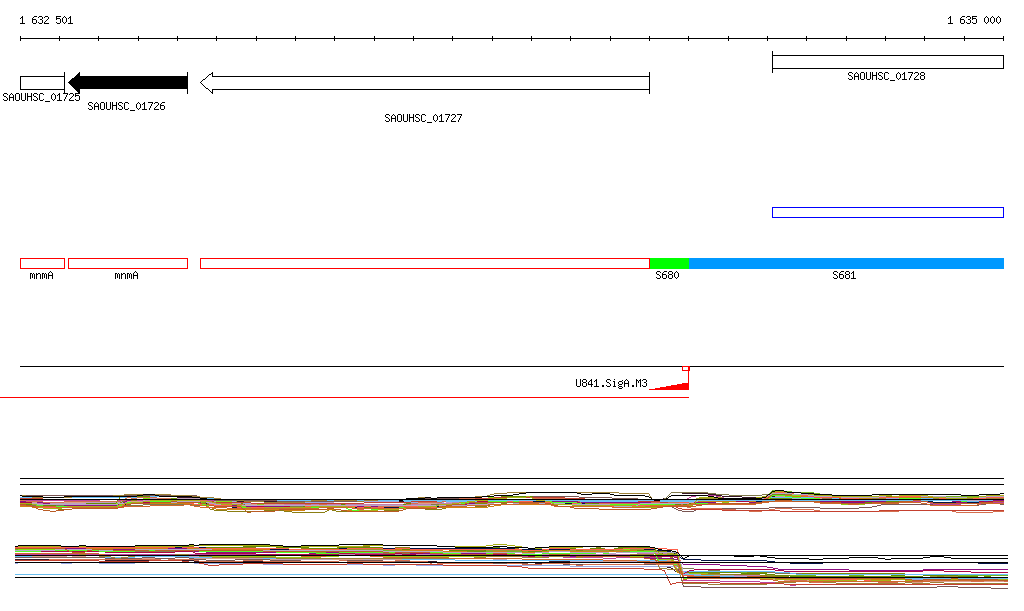The height and width of the screenshot is (611, 1024).
Task: Select the second, wider red mnmA segment
Action: pos(128,263)
